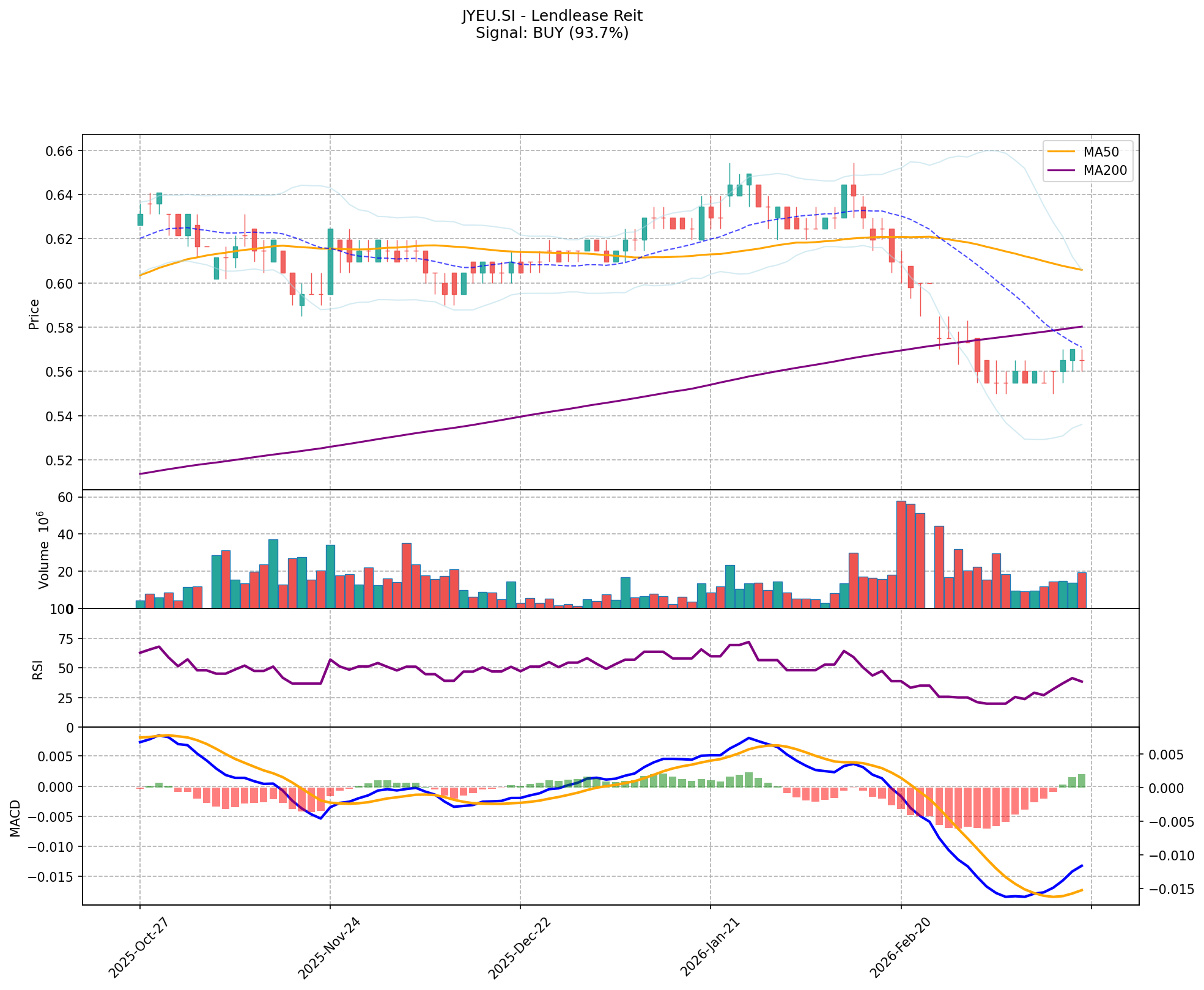Select the 2025-Nov-24 date axis label
This screenshot has width=1204, height=990.
328,948
